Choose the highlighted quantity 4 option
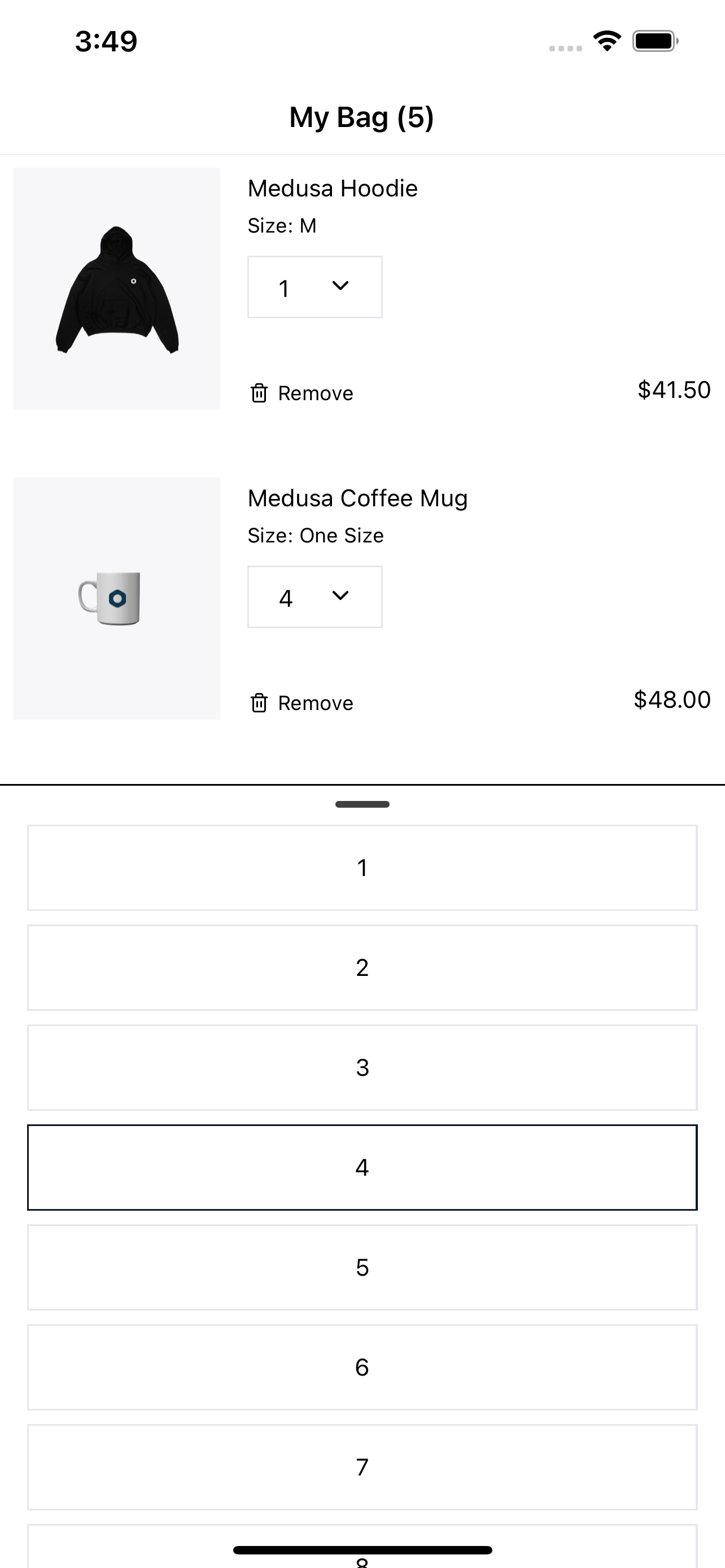This screenshot has height=1568, width=725. [x=362, y=1167]
